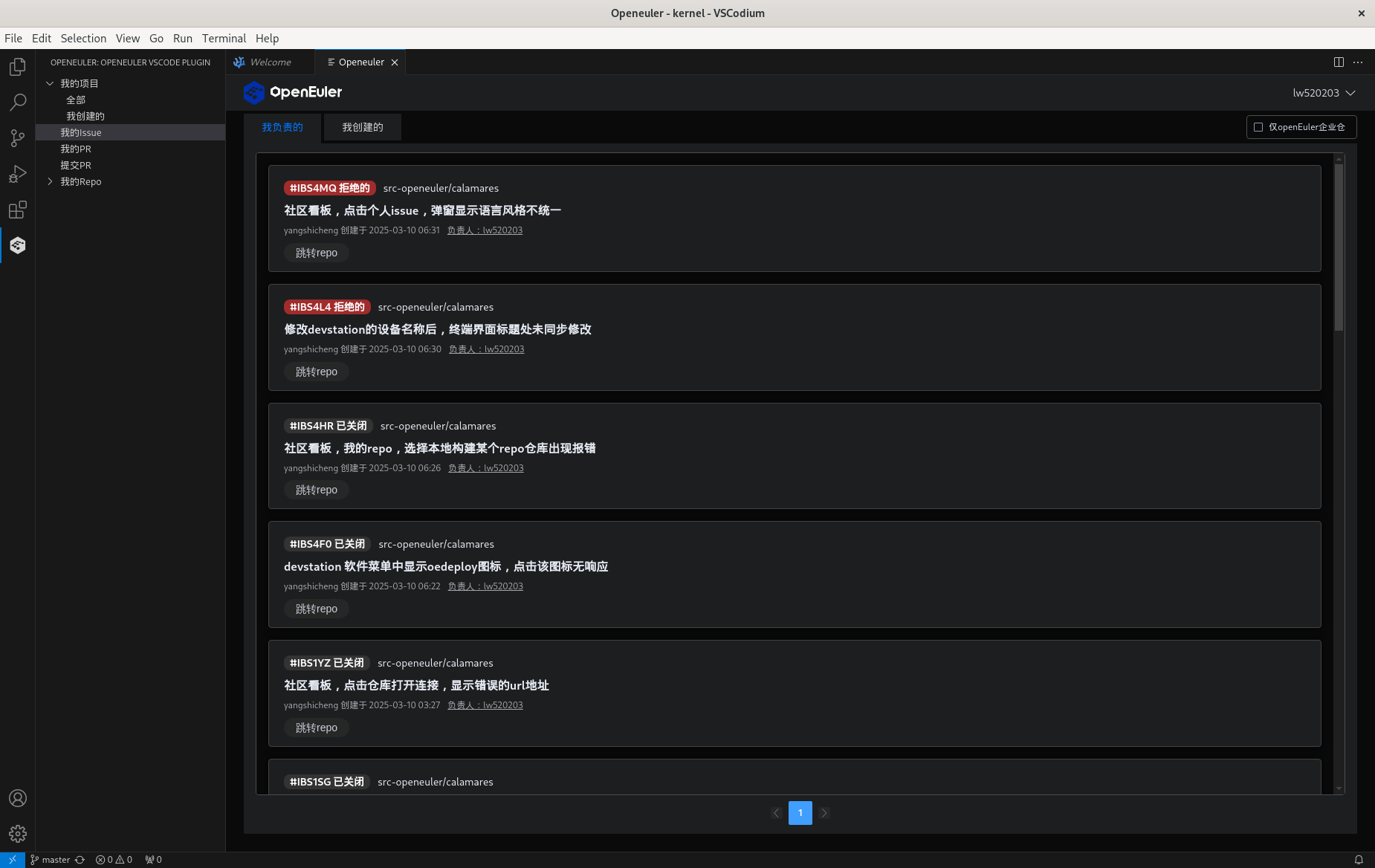Open the Go menu
This screenshot has height=868, width=1375.
pyautogui.click(x=156, y=39)
